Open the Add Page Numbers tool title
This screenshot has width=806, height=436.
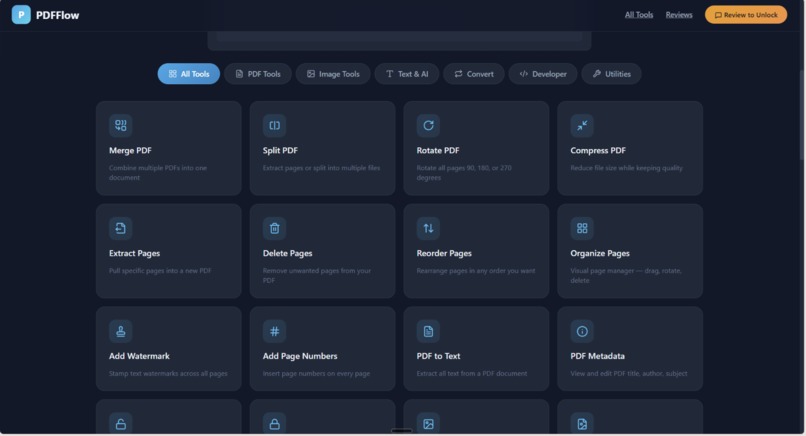(x=300, y=356)
